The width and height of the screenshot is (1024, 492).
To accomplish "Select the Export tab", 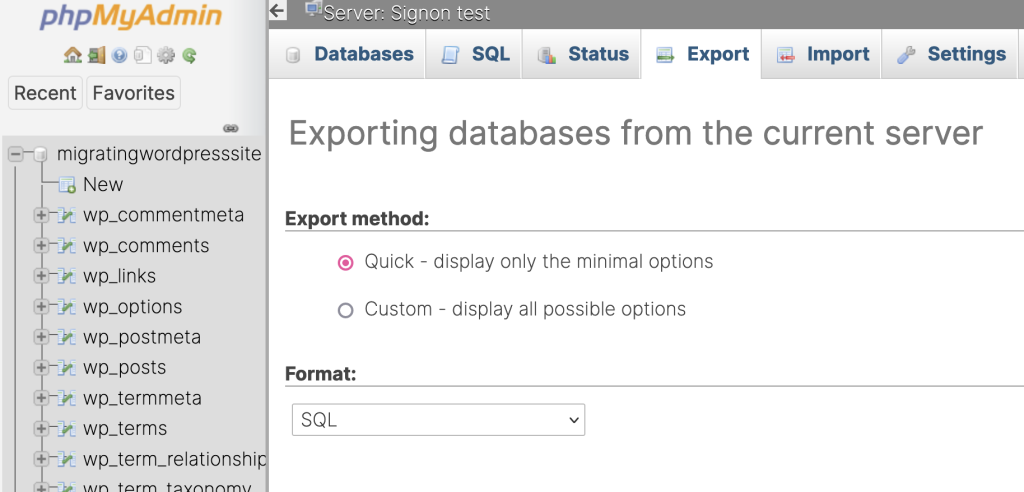I will 701,54.
